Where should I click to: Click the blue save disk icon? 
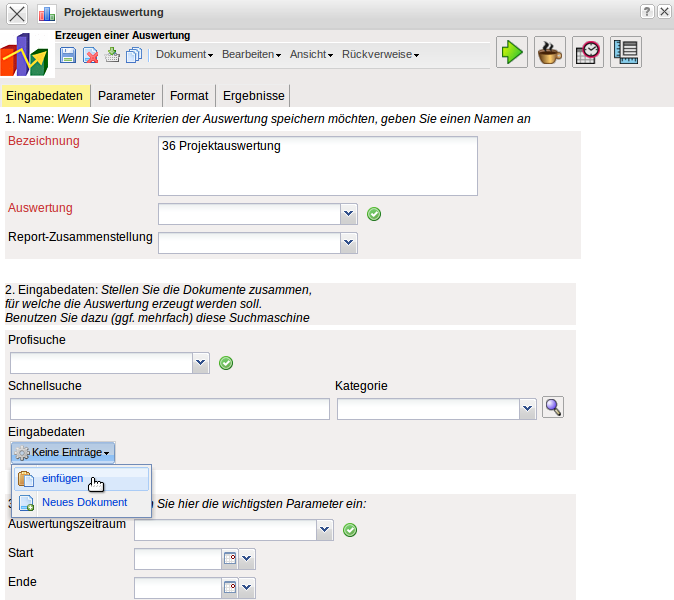pyautogui.click(x=68, y=54)
